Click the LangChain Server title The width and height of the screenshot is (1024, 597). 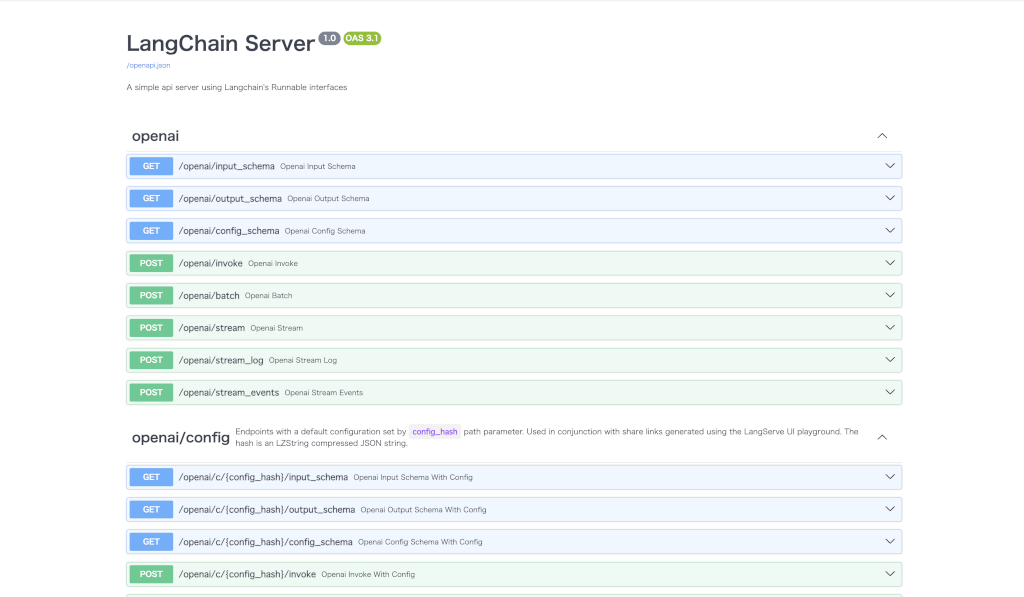tap(221, 43)
